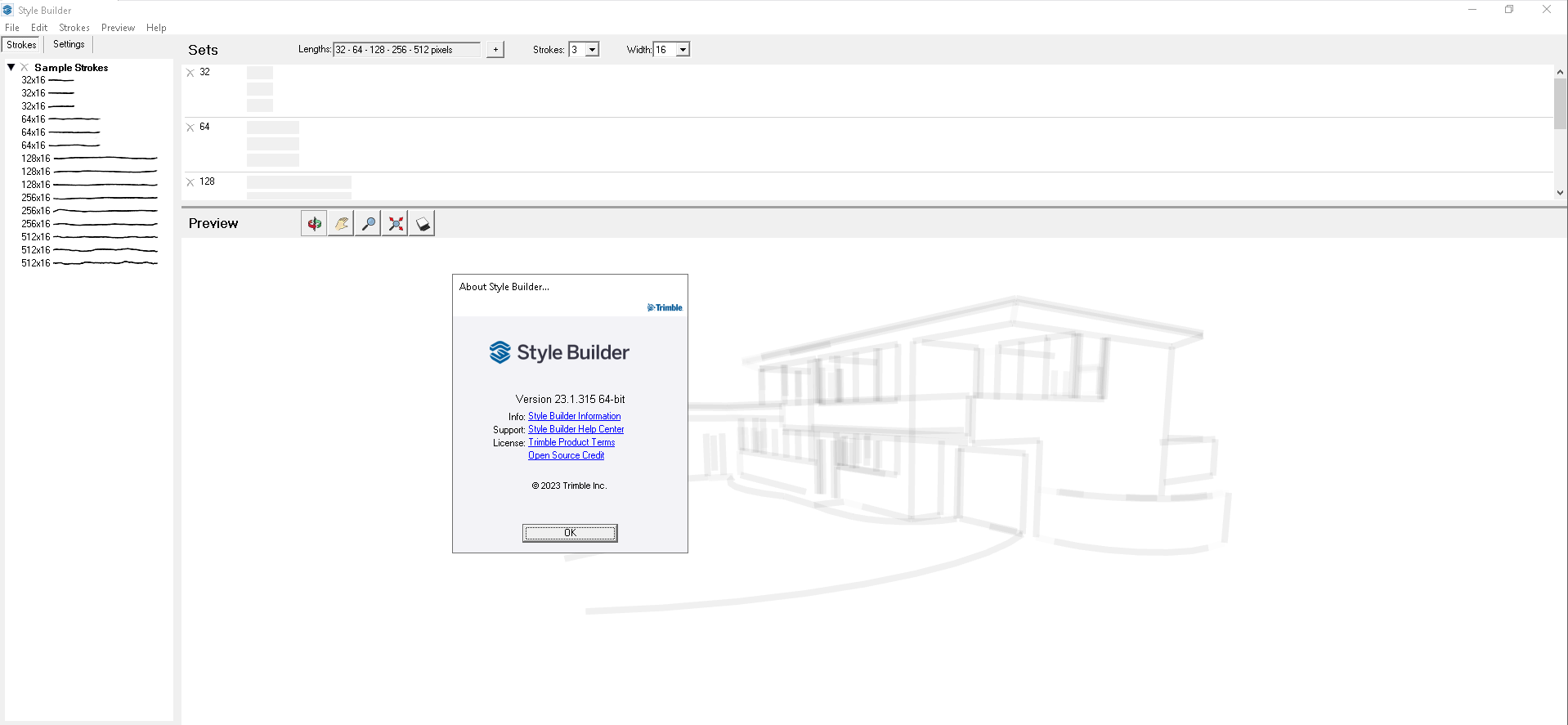Click the Style Builder logo in About dialog

559,352
